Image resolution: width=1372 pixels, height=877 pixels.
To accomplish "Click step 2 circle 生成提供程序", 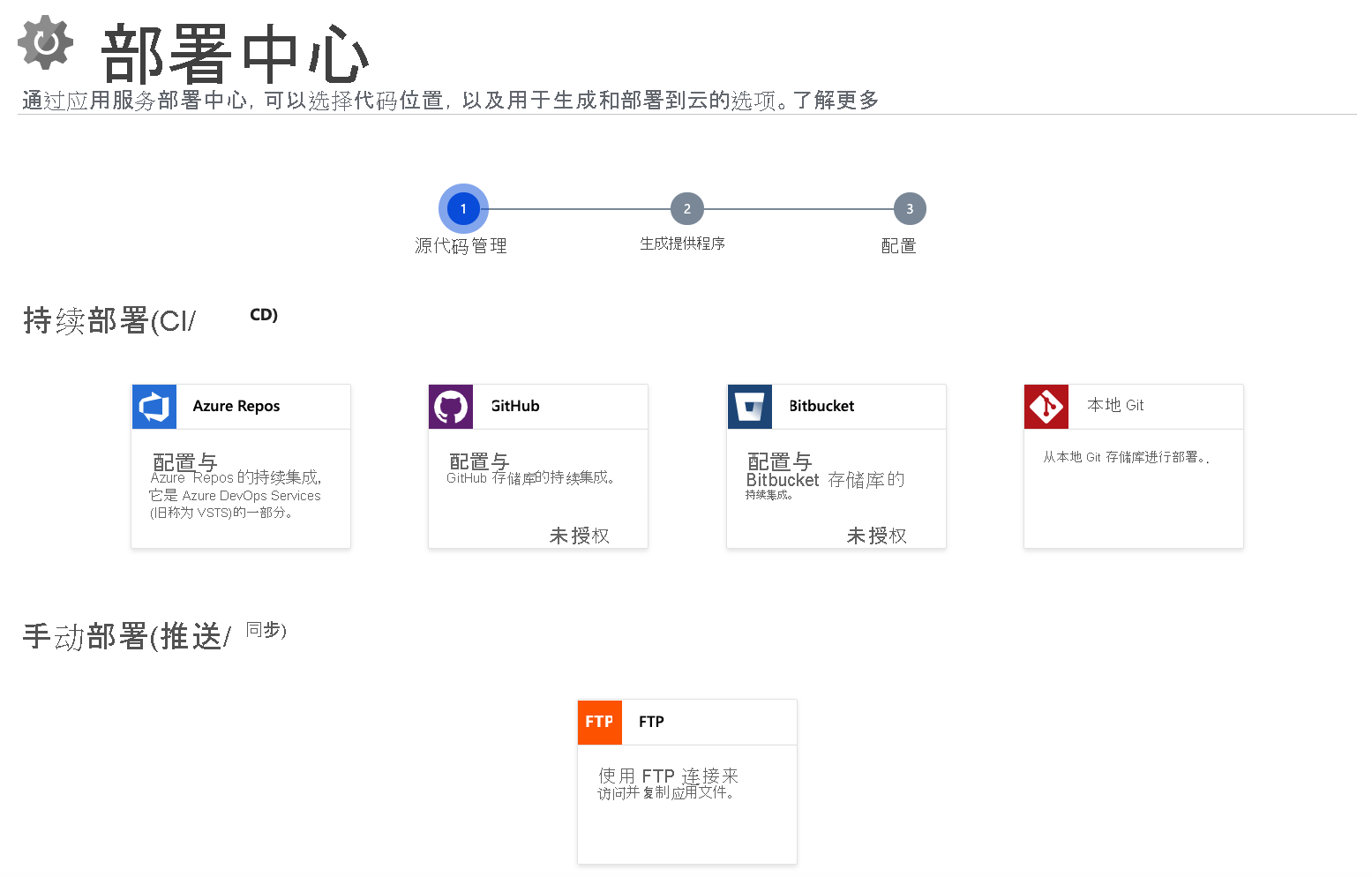I will pyautogui.click(x=686, y=208).
